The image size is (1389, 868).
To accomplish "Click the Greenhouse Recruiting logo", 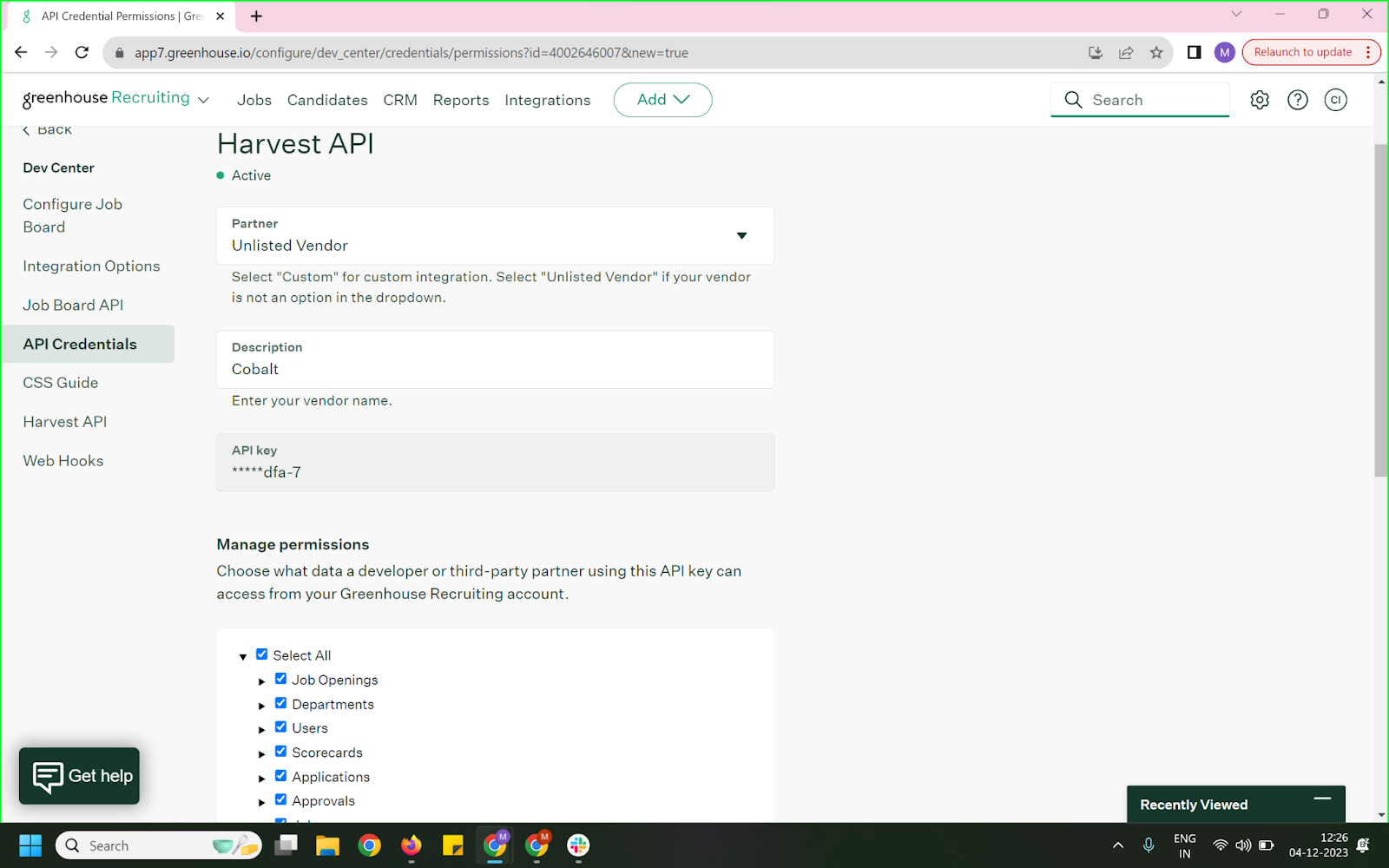I will click(106, 98).
